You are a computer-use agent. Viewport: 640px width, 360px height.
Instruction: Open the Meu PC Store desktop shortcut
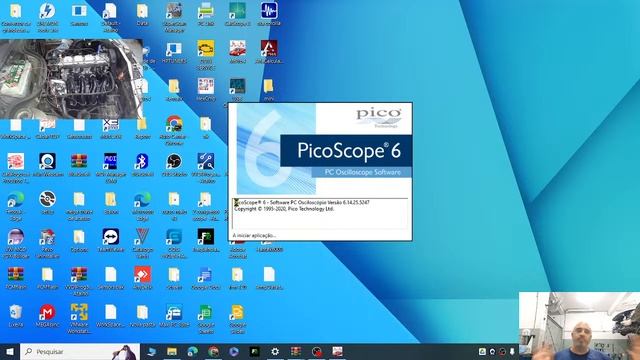pos(174,312)
